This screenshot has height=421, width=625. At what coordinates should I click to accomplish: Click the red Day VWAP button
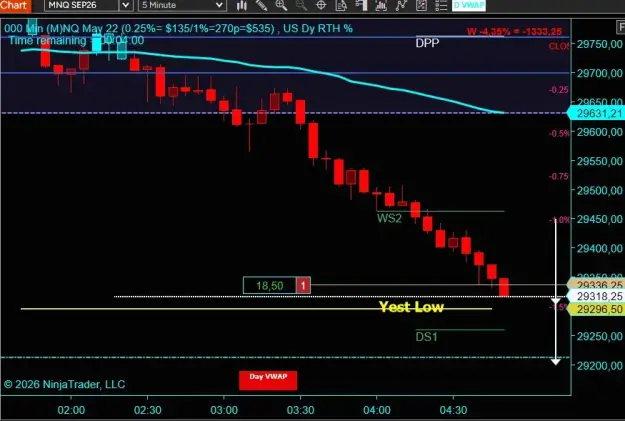coord(268,380)
